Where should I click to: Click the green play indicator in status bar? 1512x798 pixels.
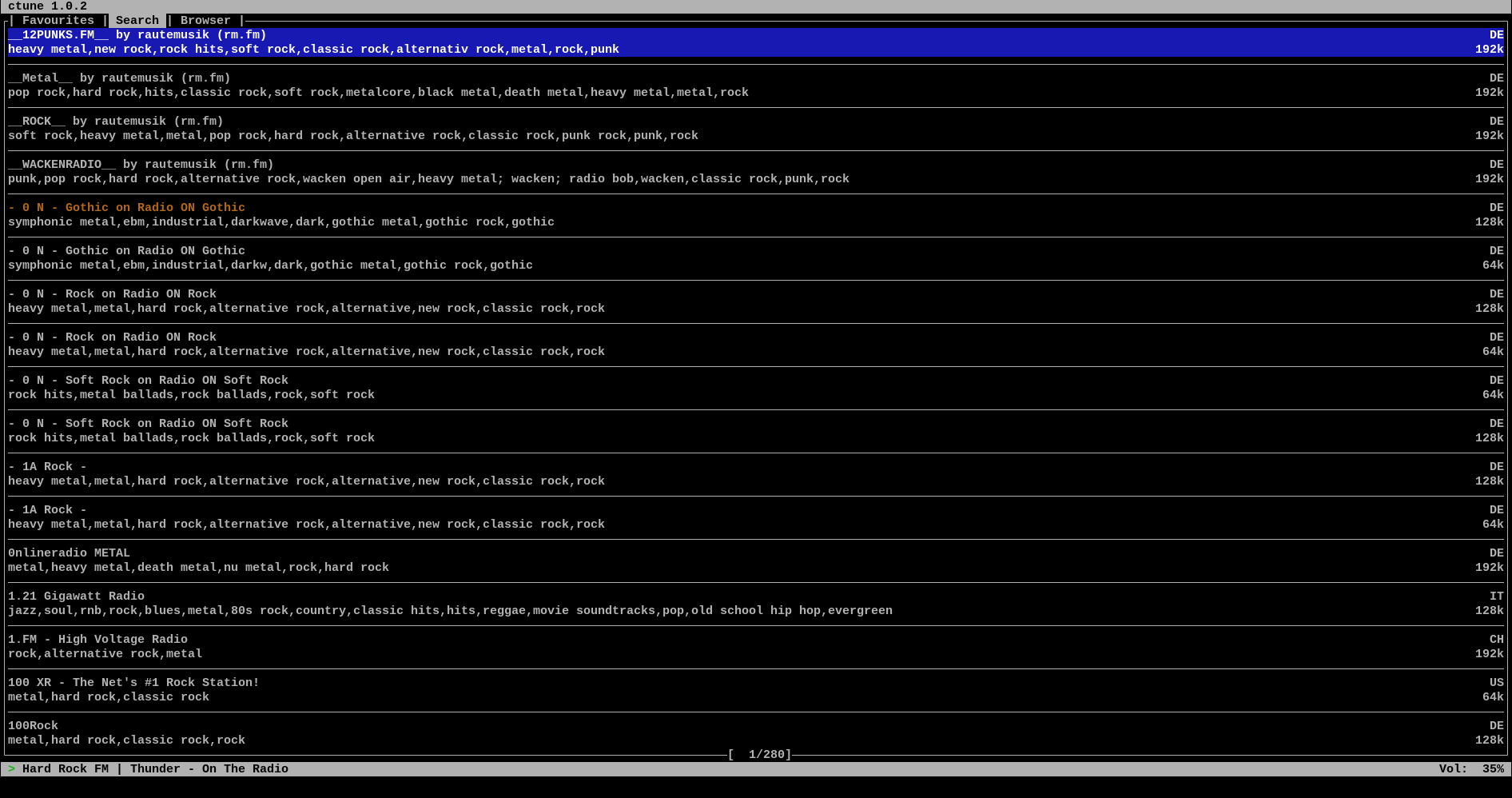[x=11, y=769]
